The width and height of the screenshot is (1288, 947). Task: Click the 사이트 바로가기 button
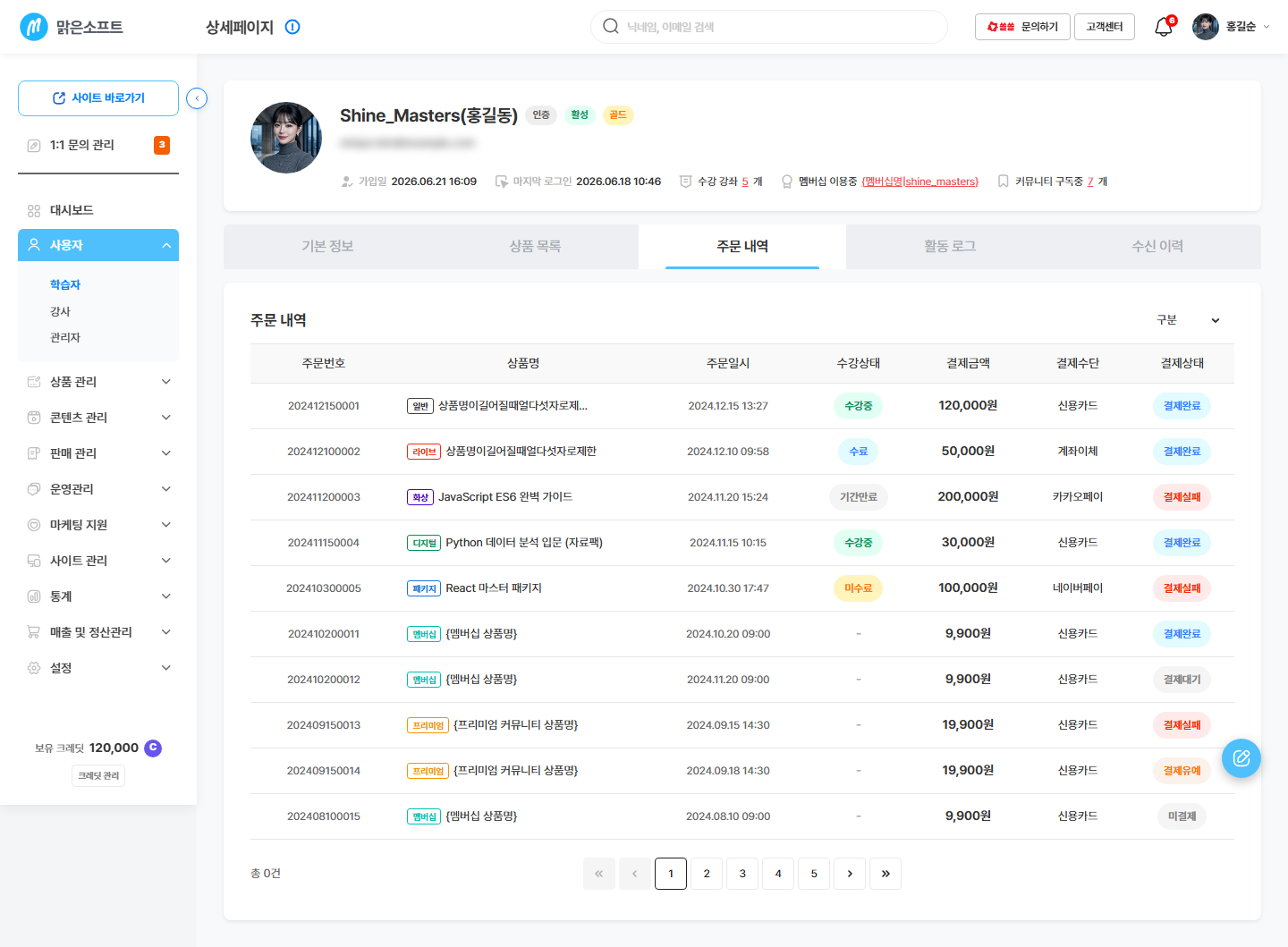98,98
